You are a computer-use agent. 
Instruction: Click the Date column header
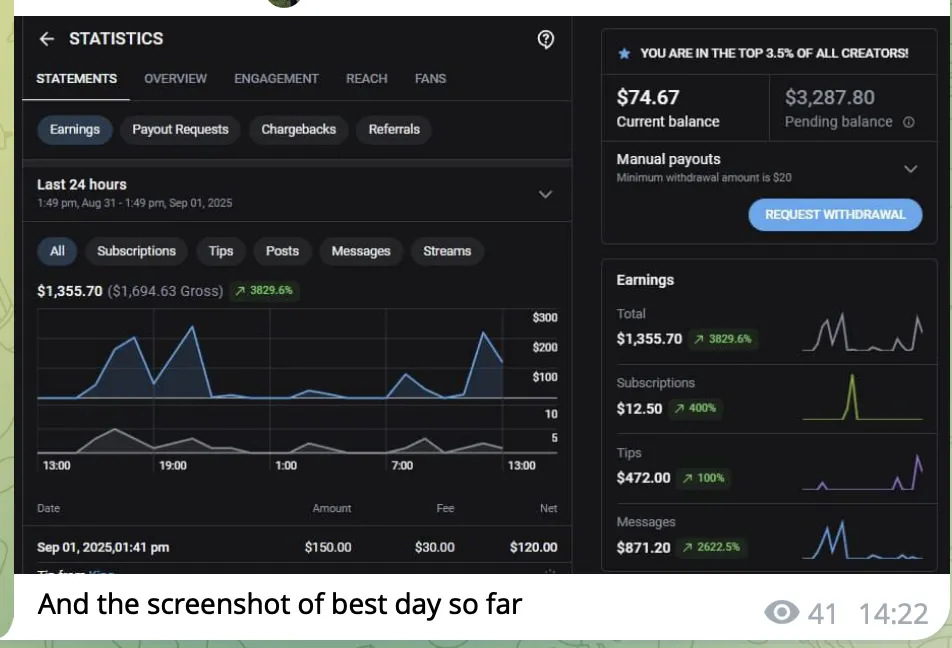point(49,508)
